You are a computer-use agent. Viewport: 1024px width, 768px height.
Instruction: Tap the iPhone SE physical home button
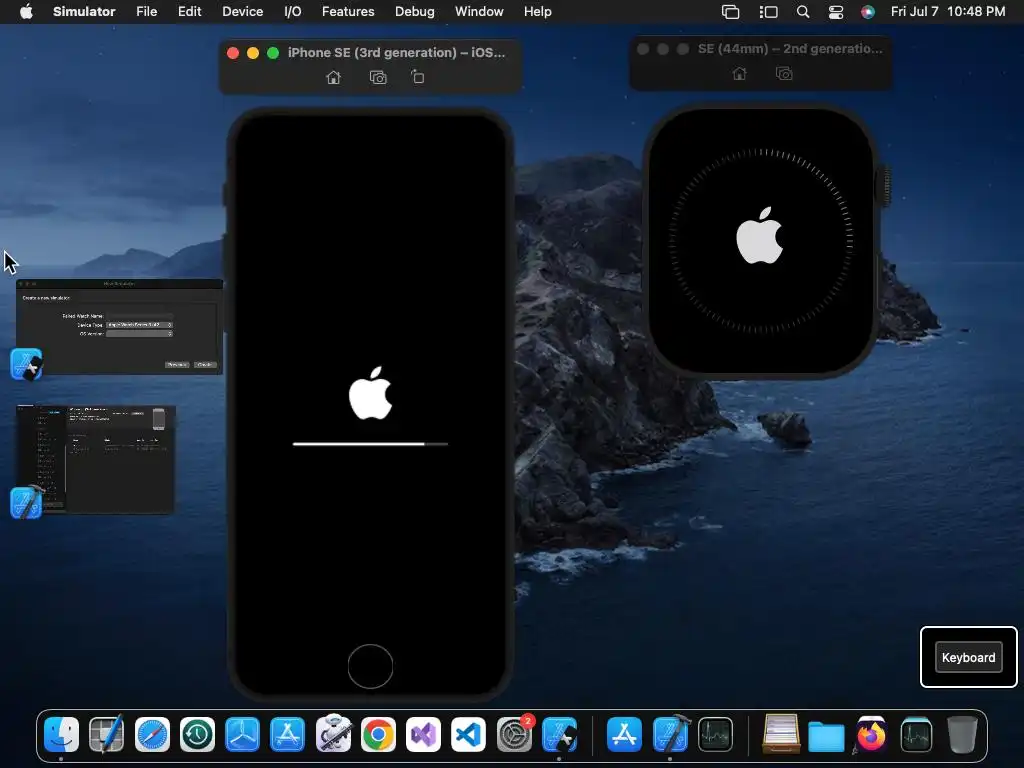(370, 666)
